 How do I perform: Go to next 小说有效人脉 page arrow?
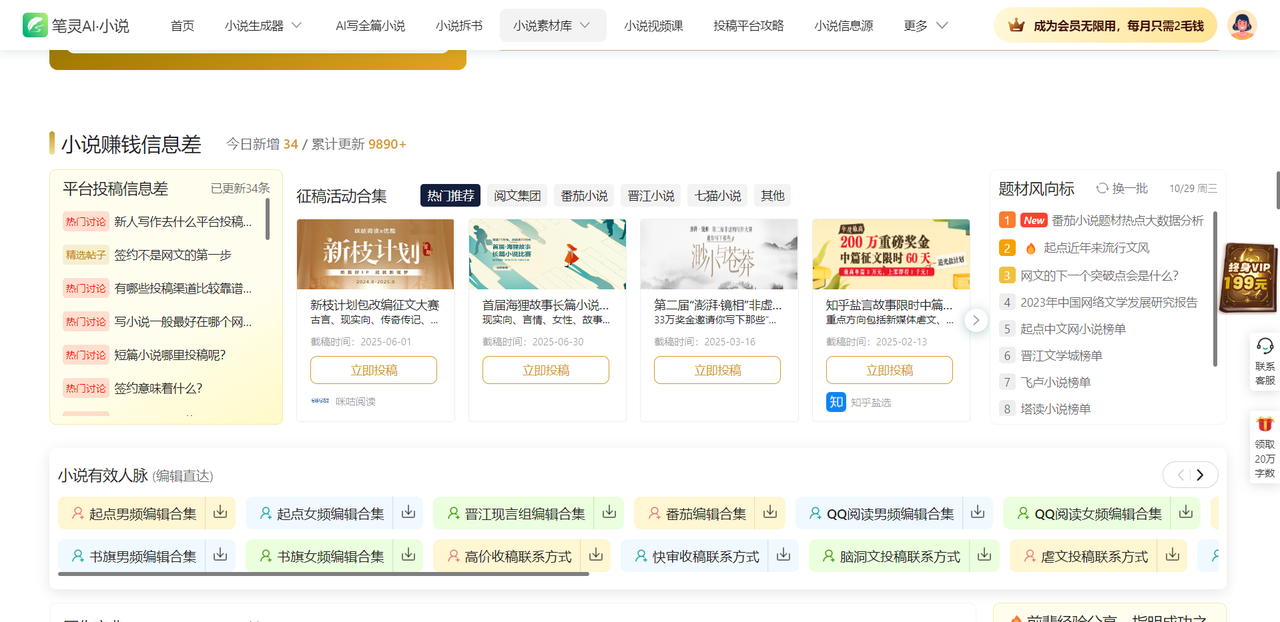(1200, 474)
